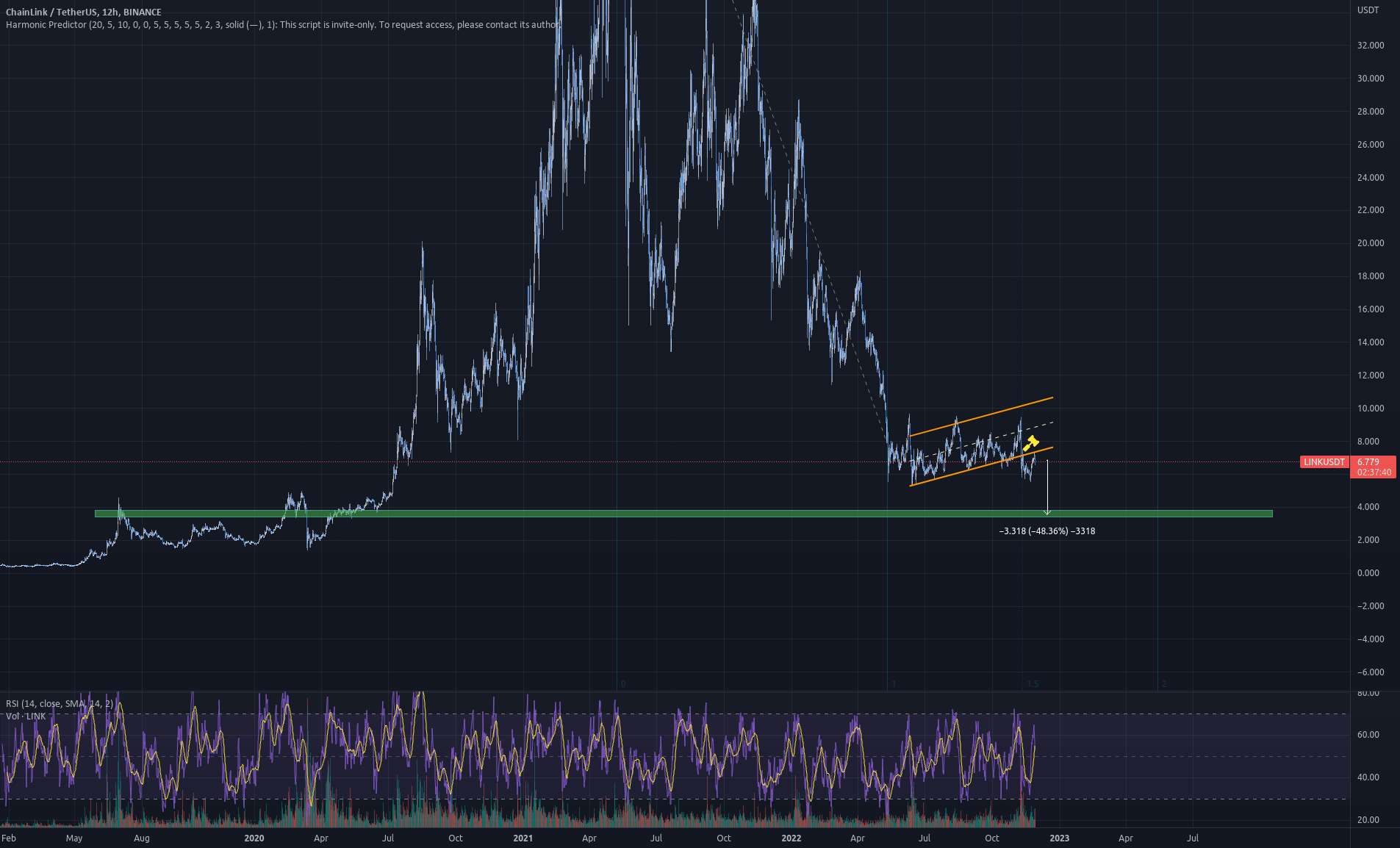The height and width of the screenshot is (848, 1400).
Task: Click the 2020 label on the time axis
Action: 254,838
